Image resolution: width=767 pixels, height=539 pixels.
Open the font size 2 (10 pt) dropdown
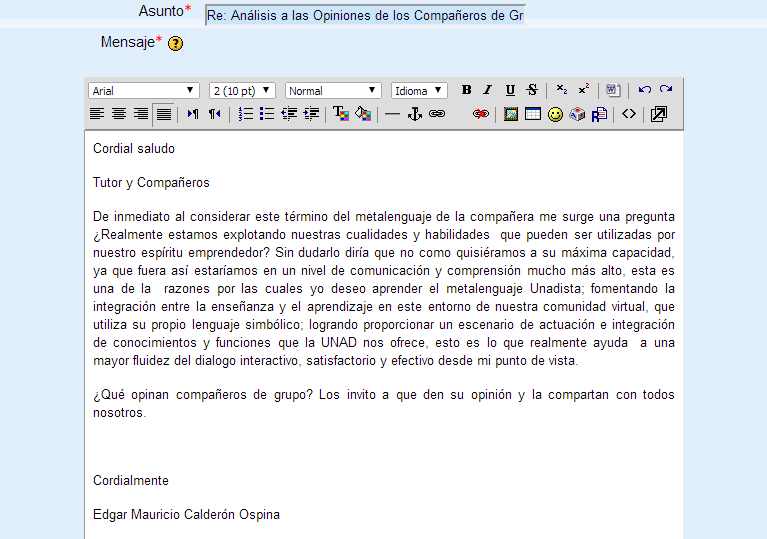pos(242,91)
